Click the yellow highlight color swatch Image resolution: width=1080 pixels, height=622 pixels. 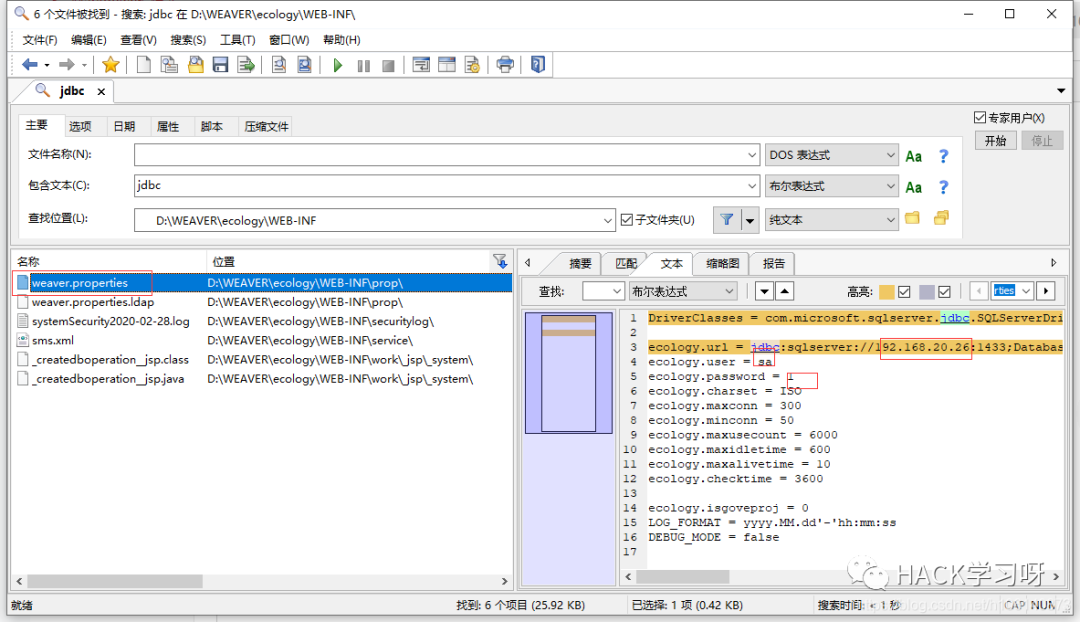point(886,292)
